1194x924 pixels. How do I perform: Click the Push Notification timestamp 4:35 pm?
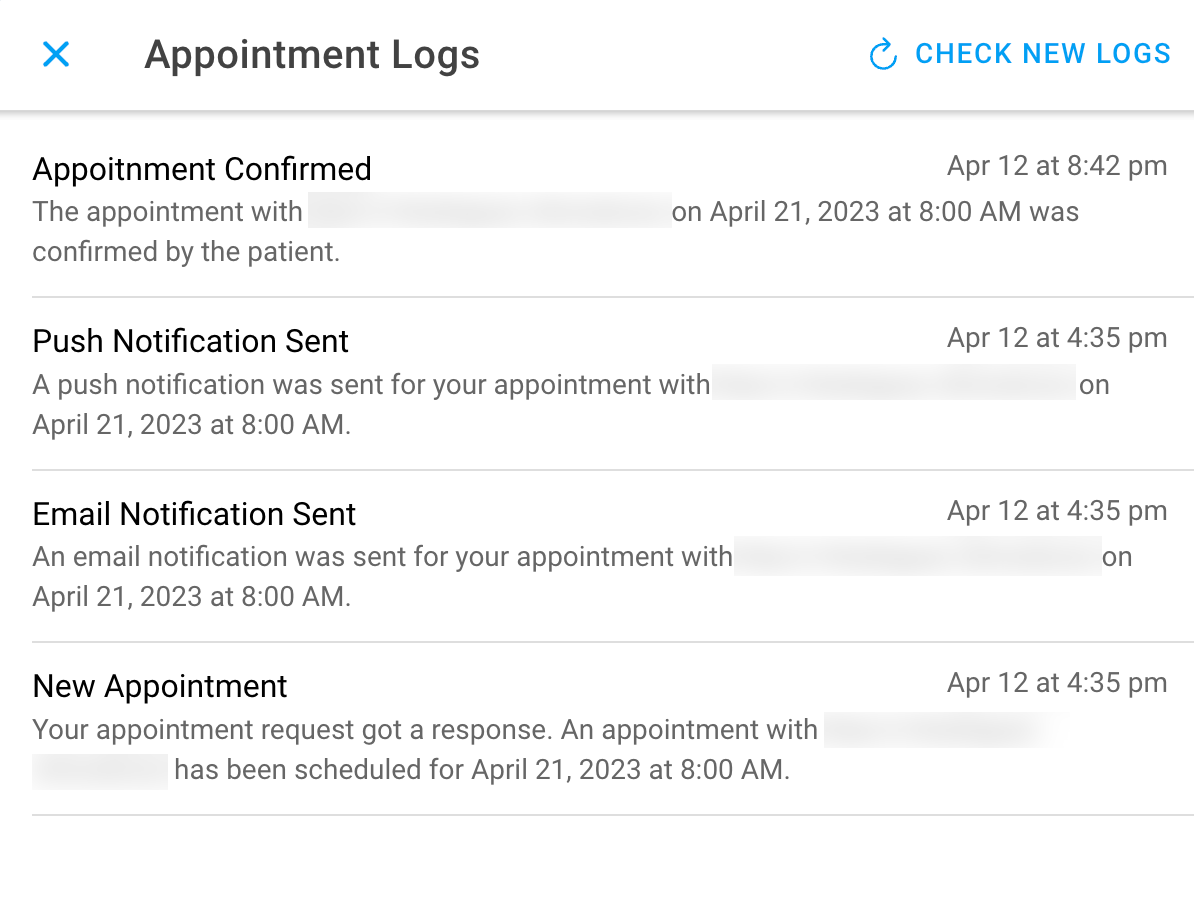tap(1057, 337)
